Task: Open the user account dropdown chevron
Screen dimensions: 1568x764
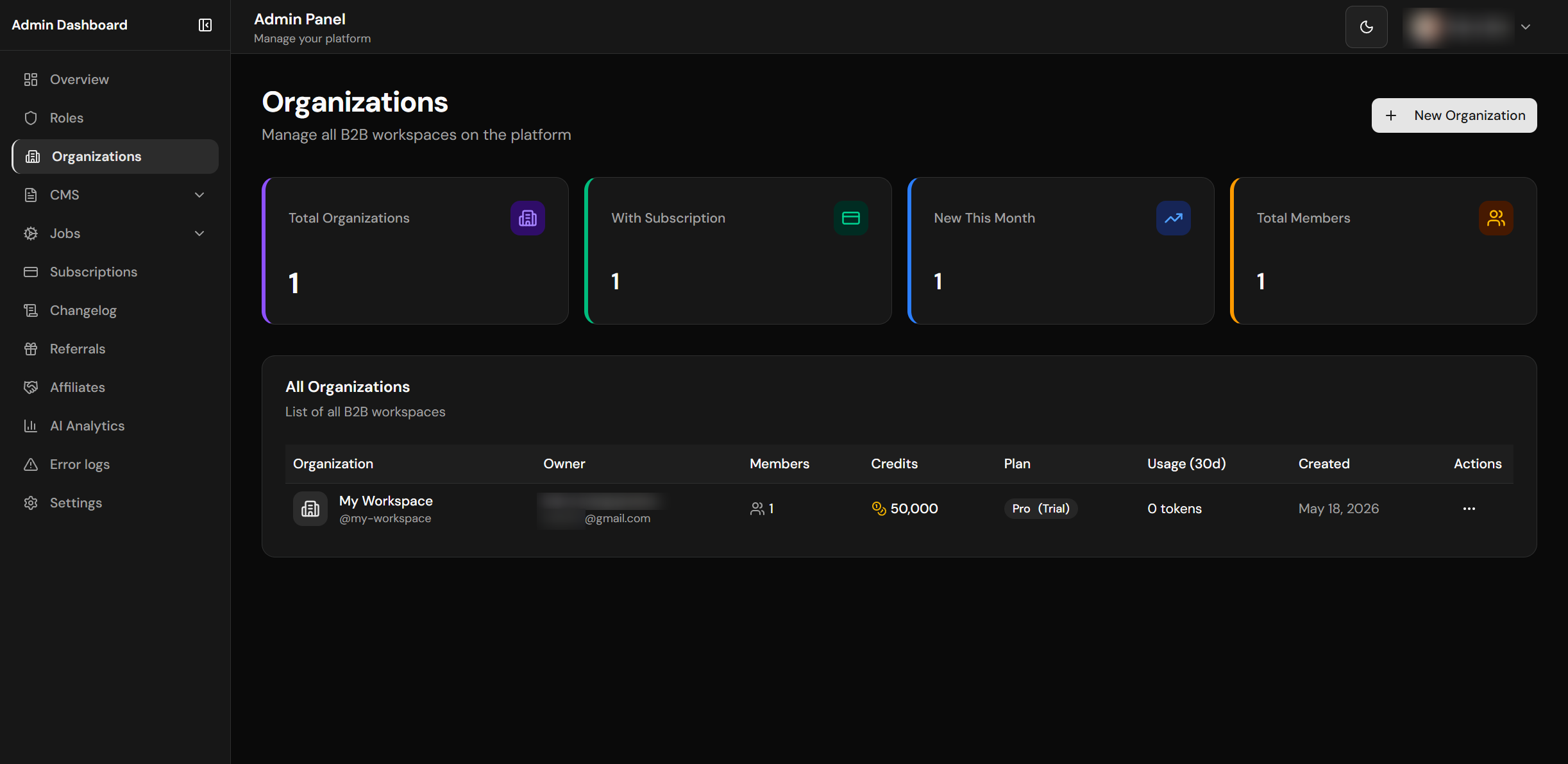Action: [1526, 27]
